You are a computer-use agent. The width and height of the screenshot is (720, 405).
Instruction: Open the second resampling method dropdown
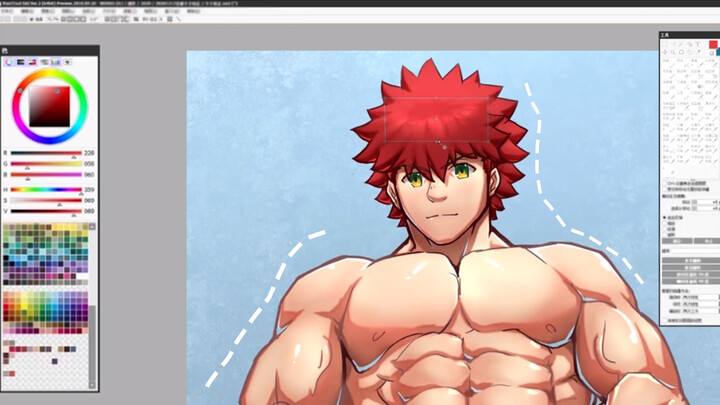(x=700, y=304)
